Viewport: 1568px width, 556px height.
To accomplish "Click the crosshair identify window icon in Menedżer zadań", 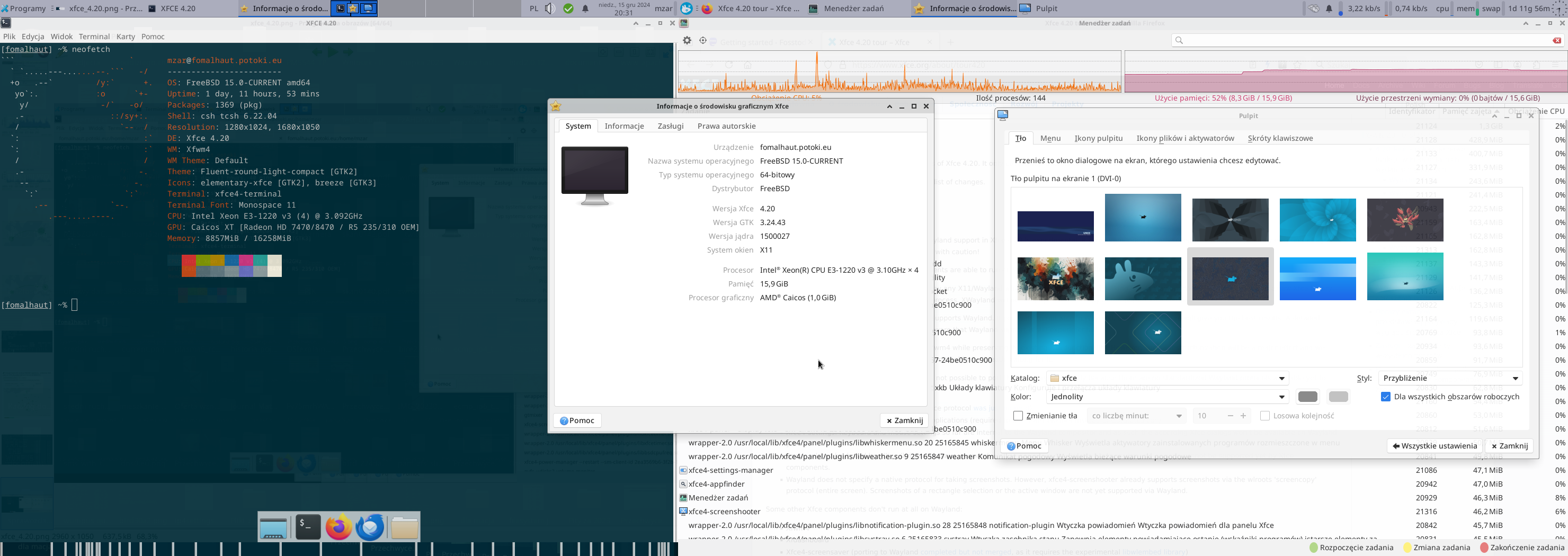I will coord(703,40).
